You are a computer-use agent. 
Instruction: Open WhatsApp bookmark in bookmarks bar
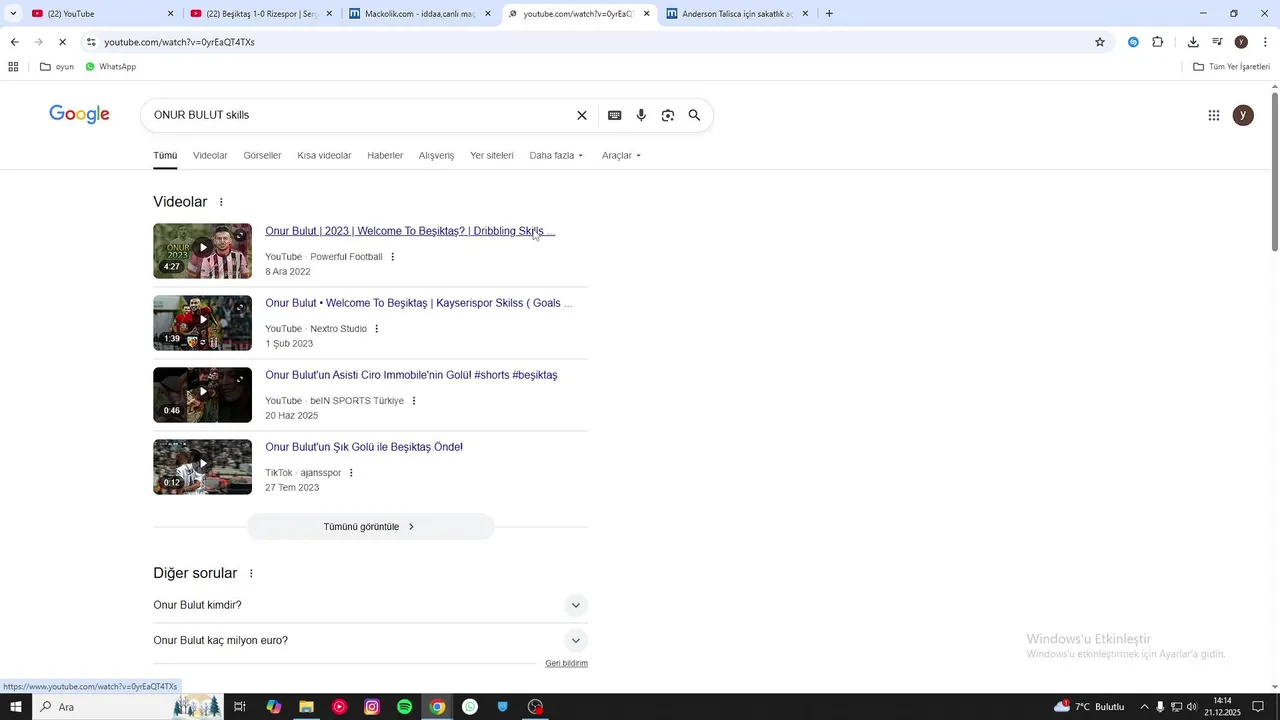110,67
